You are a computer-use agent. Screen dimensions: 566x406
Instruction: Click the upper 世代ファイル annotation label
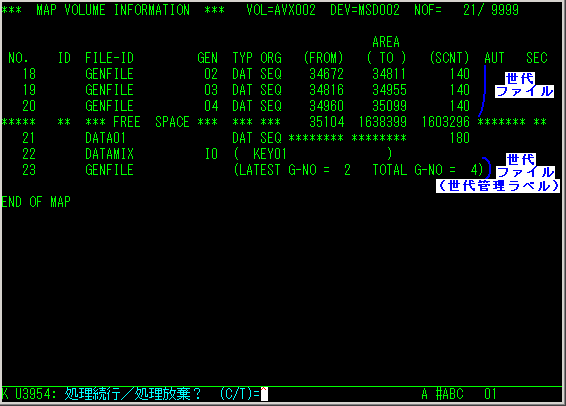[524, 84]
